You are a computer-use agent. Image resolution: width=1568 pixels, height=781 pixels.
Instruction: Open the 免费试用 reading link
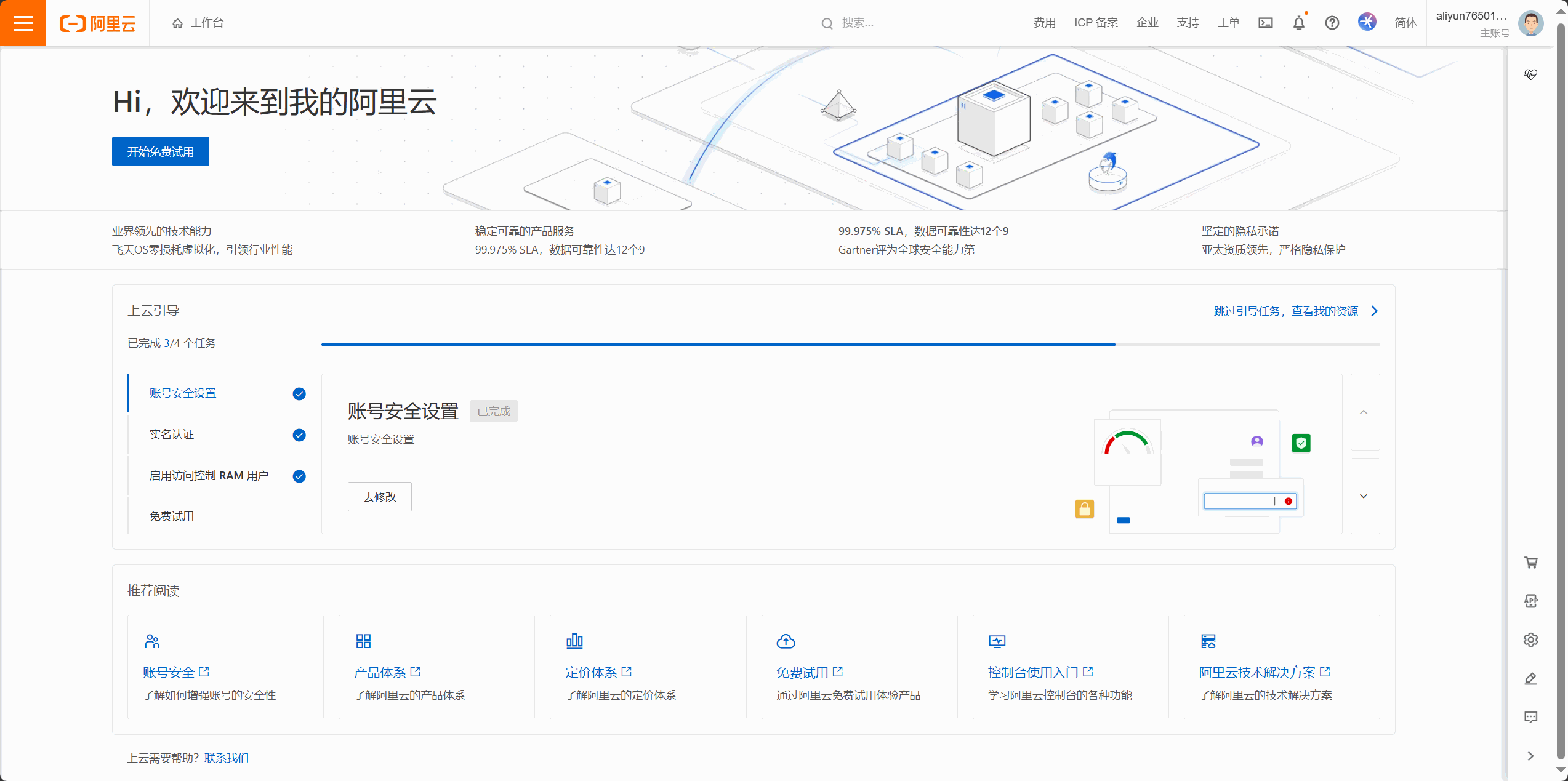[x=802, y=673]
